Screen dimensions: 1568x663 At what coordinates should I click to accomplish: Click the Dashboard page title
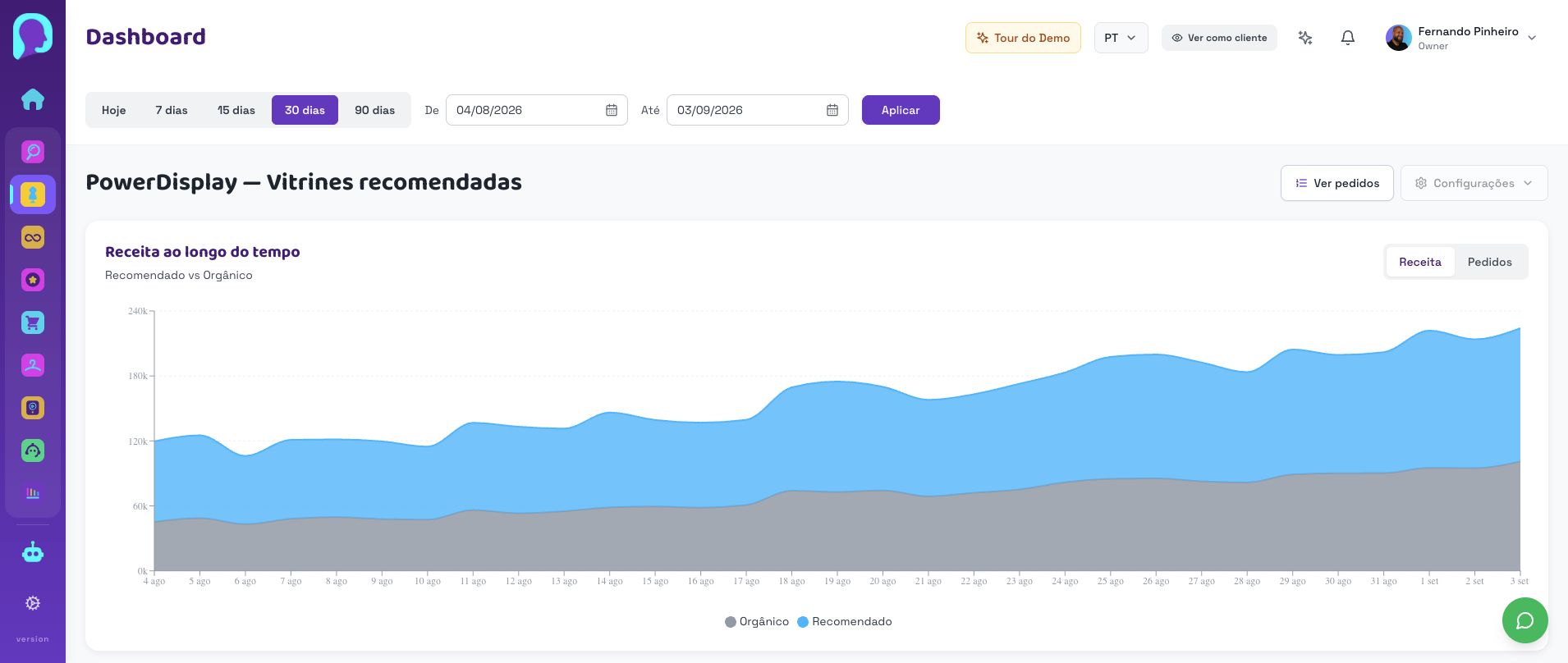(x=146, y=37)
